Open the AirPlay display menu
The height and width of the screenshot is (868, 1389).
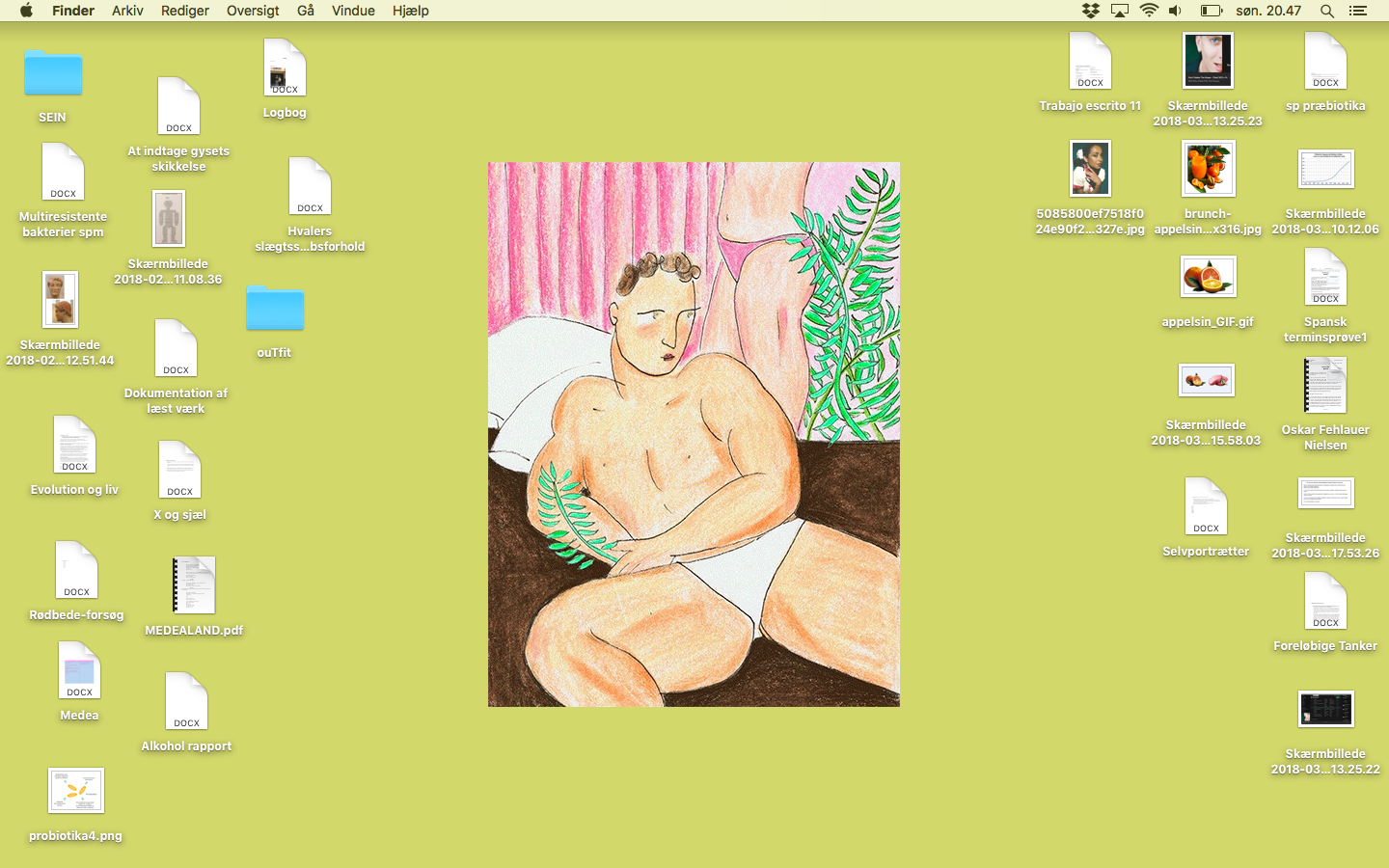click(x=1120, y=11)
